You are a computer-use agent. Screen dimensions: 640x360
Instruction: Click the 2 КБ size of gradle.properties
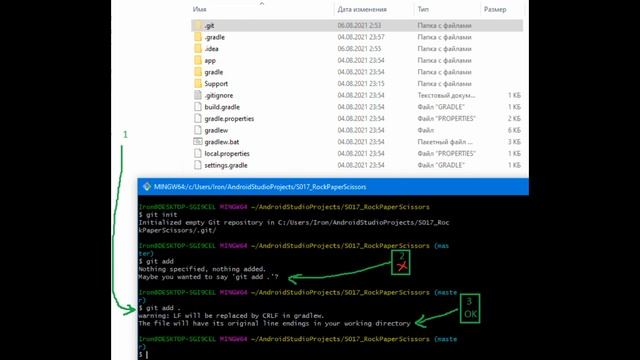click(x=514, y=118)
